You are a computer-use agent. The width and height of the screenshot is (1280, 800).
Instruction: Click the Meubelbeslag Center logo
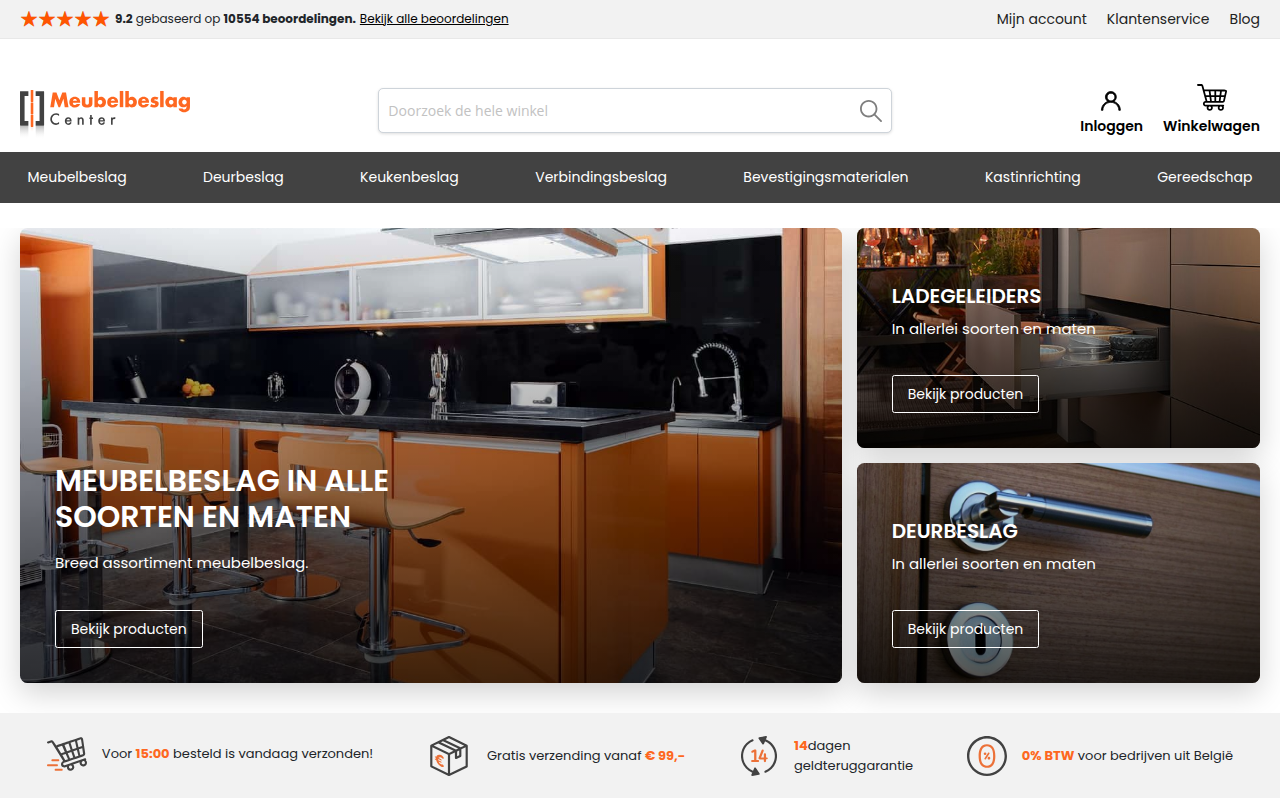pos(105,111)
